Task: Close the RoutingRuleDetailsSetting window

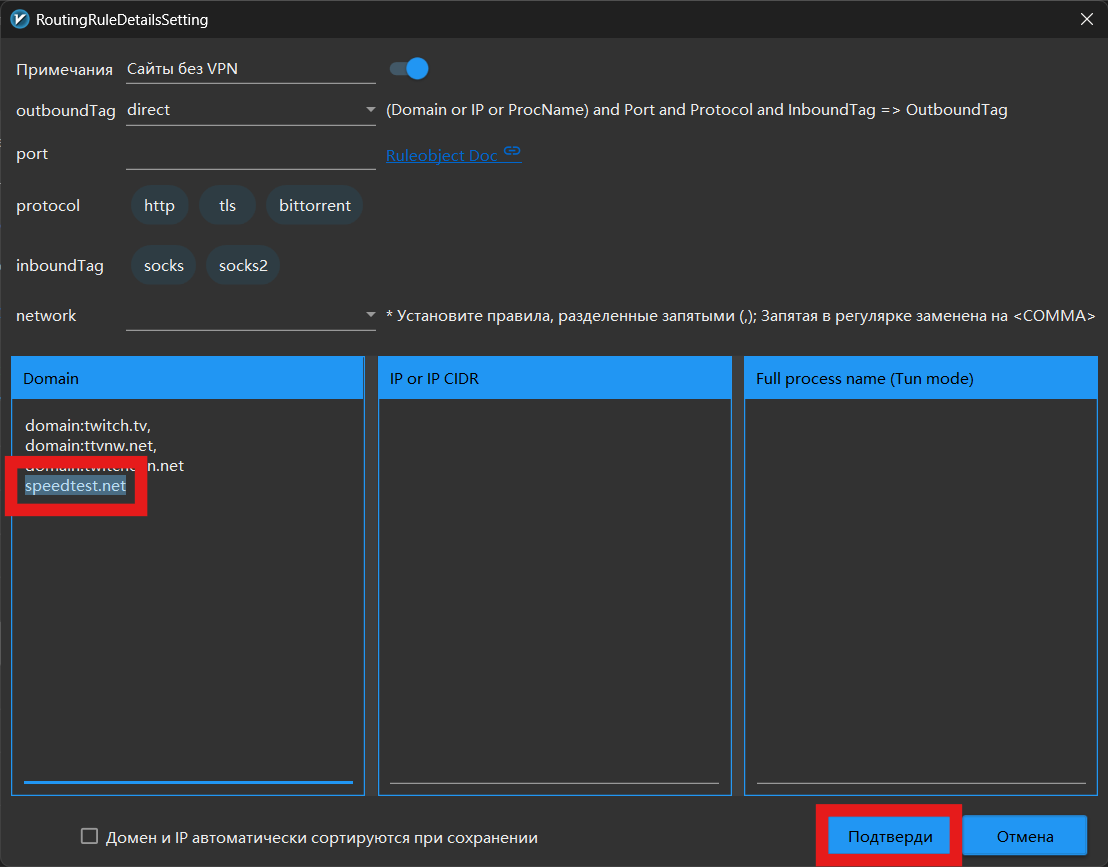Action: (x=1087, y=19)
